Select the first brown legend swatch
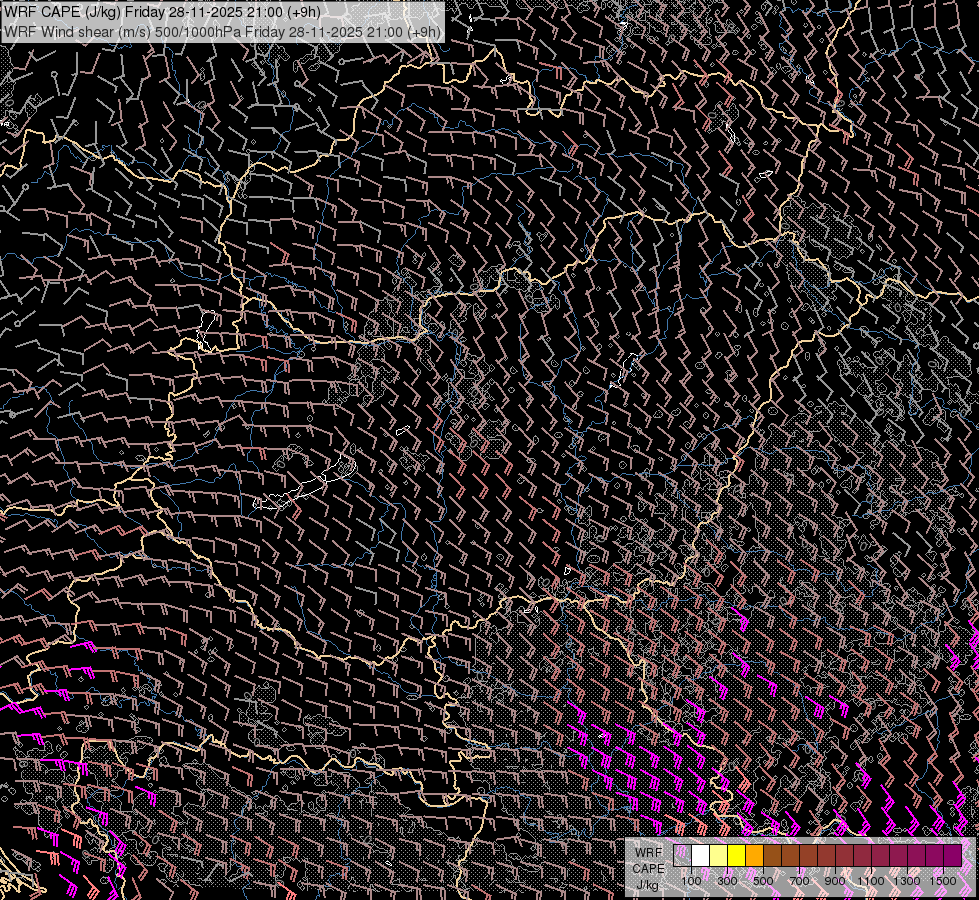Screen dimensions: 979x900 (772, 856)
